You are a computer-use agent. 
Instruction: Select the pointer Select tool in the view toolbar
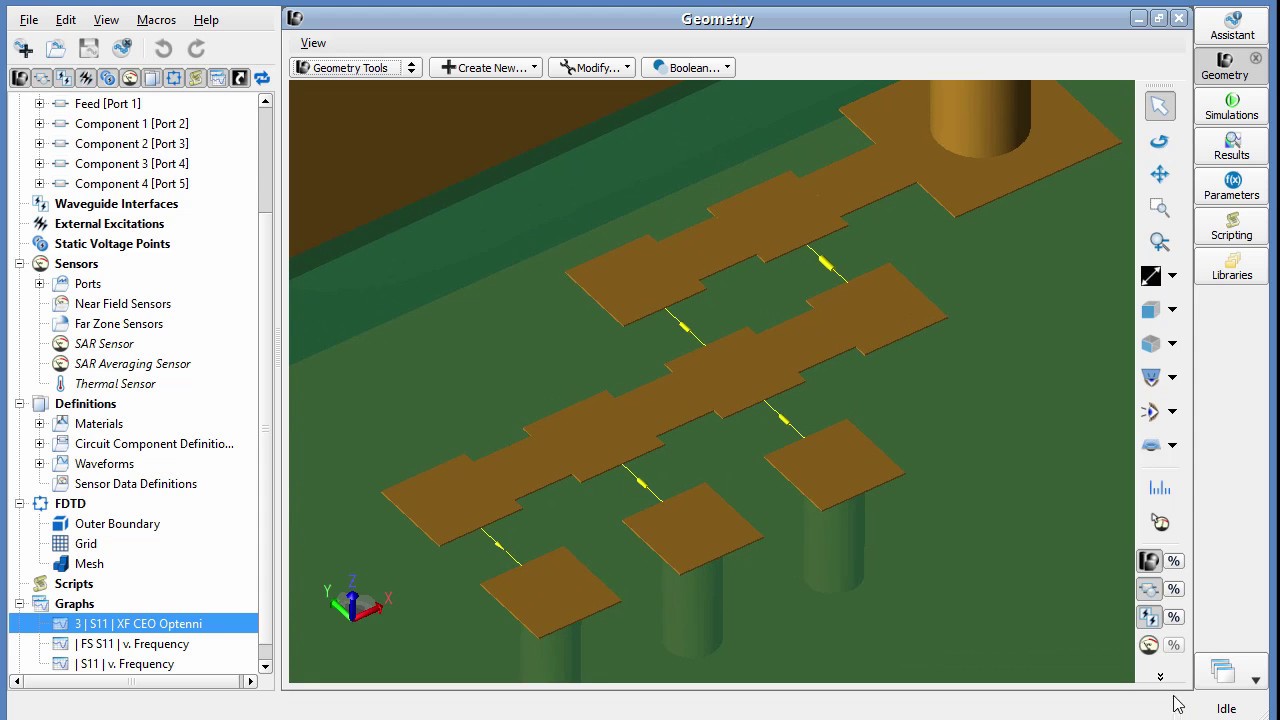pos(1159,106)
